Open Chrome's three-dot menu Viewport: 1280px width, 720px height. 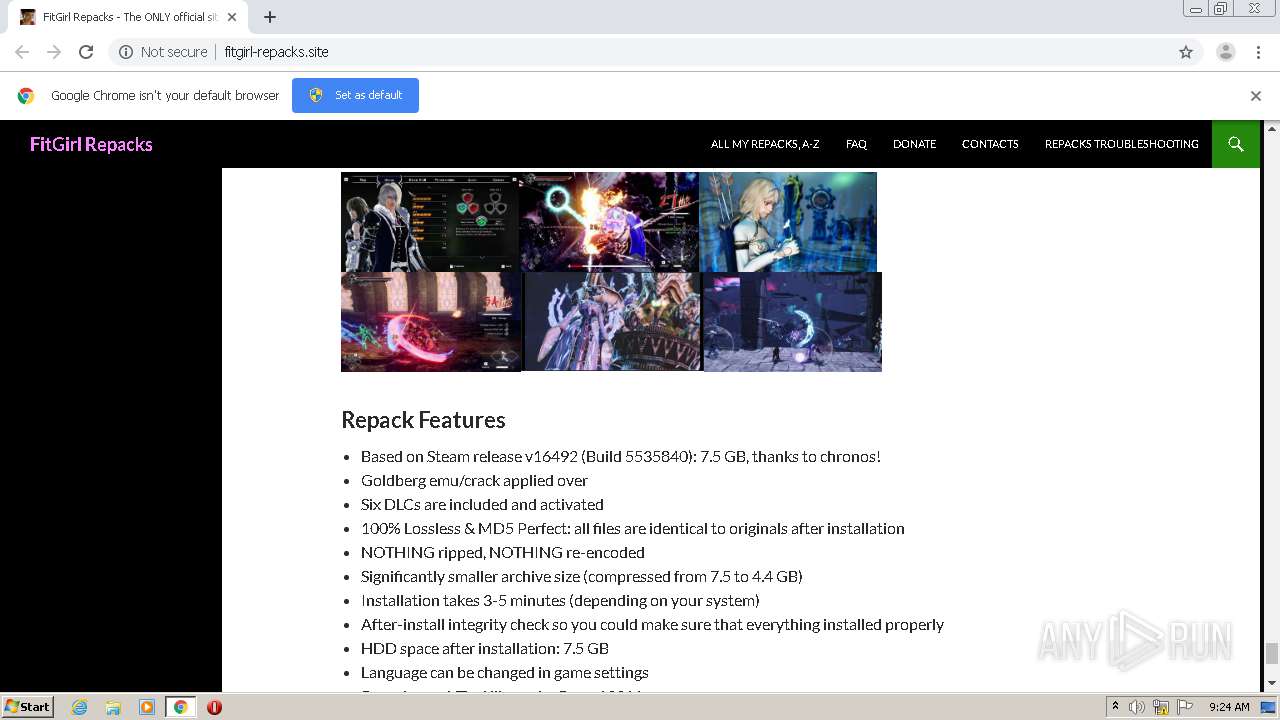(x=1259, y=52)
